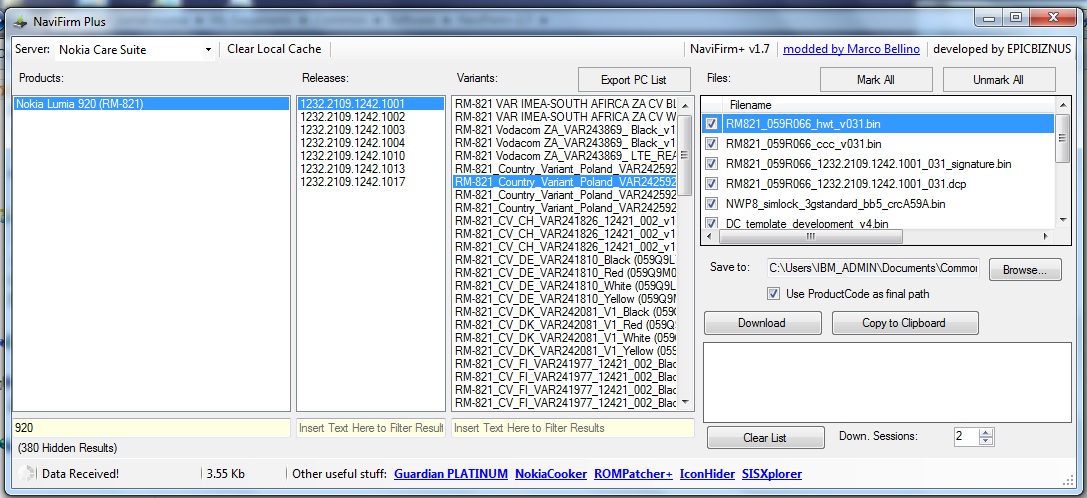
Task: Select variant RM-821_CV_DK_VAR242081_V1_Red
Action: coord(565,325)
